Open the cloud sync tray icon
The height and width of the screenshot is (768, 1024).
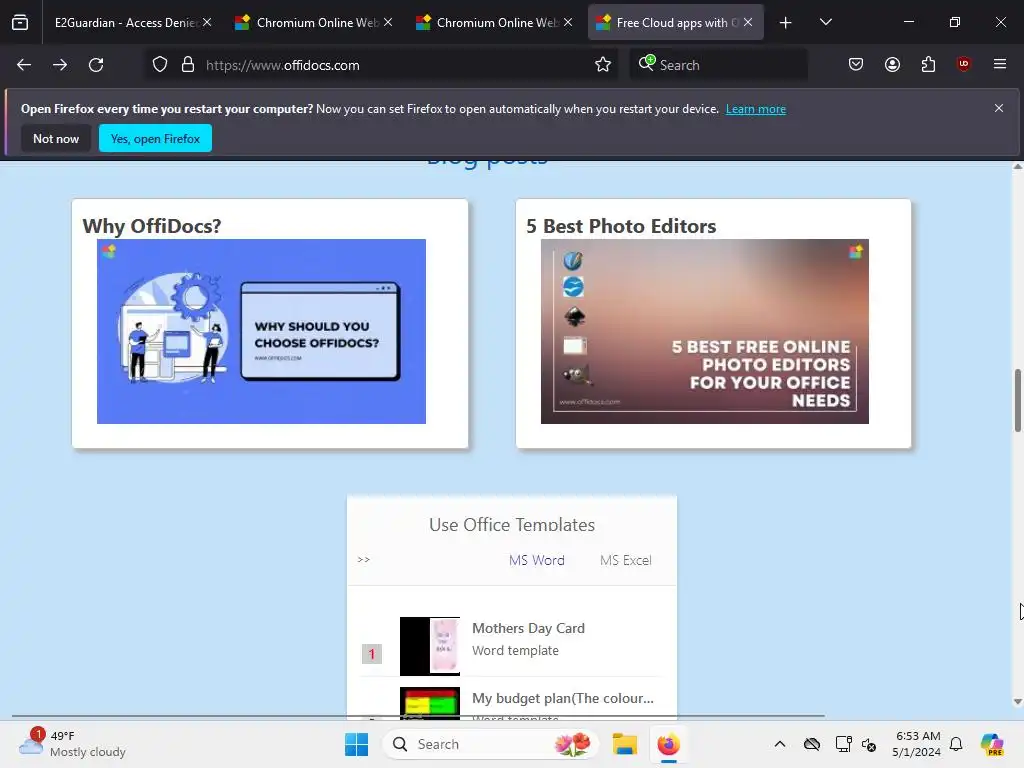812,744
